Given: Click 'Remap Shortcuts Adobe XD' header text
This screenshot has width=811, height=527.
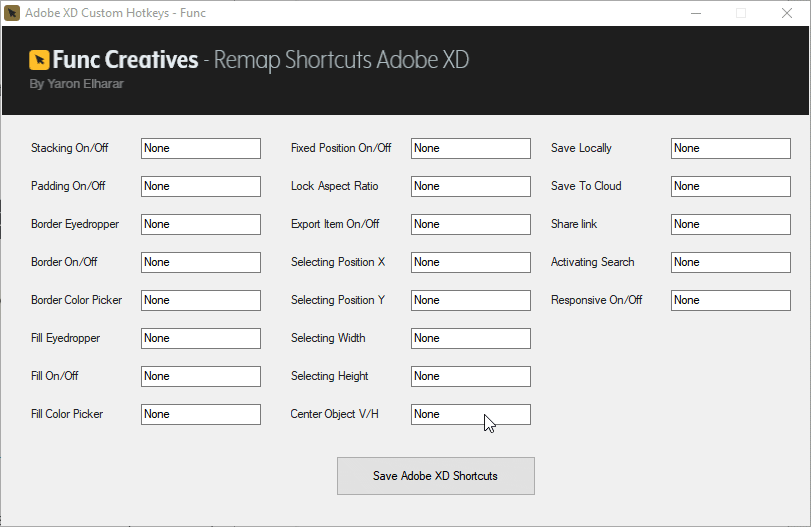Looking at the screenshot, I should point(341,60).
